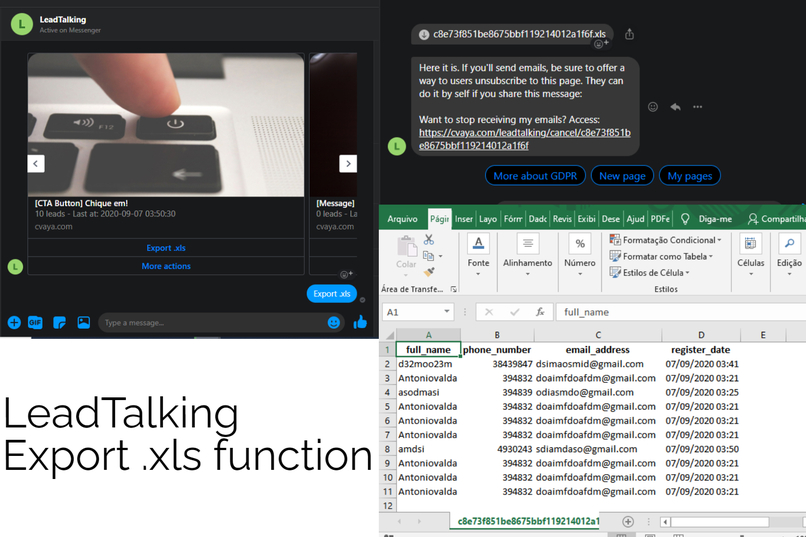
Task: Click the insert function fx icon
Action: (540, 312)
